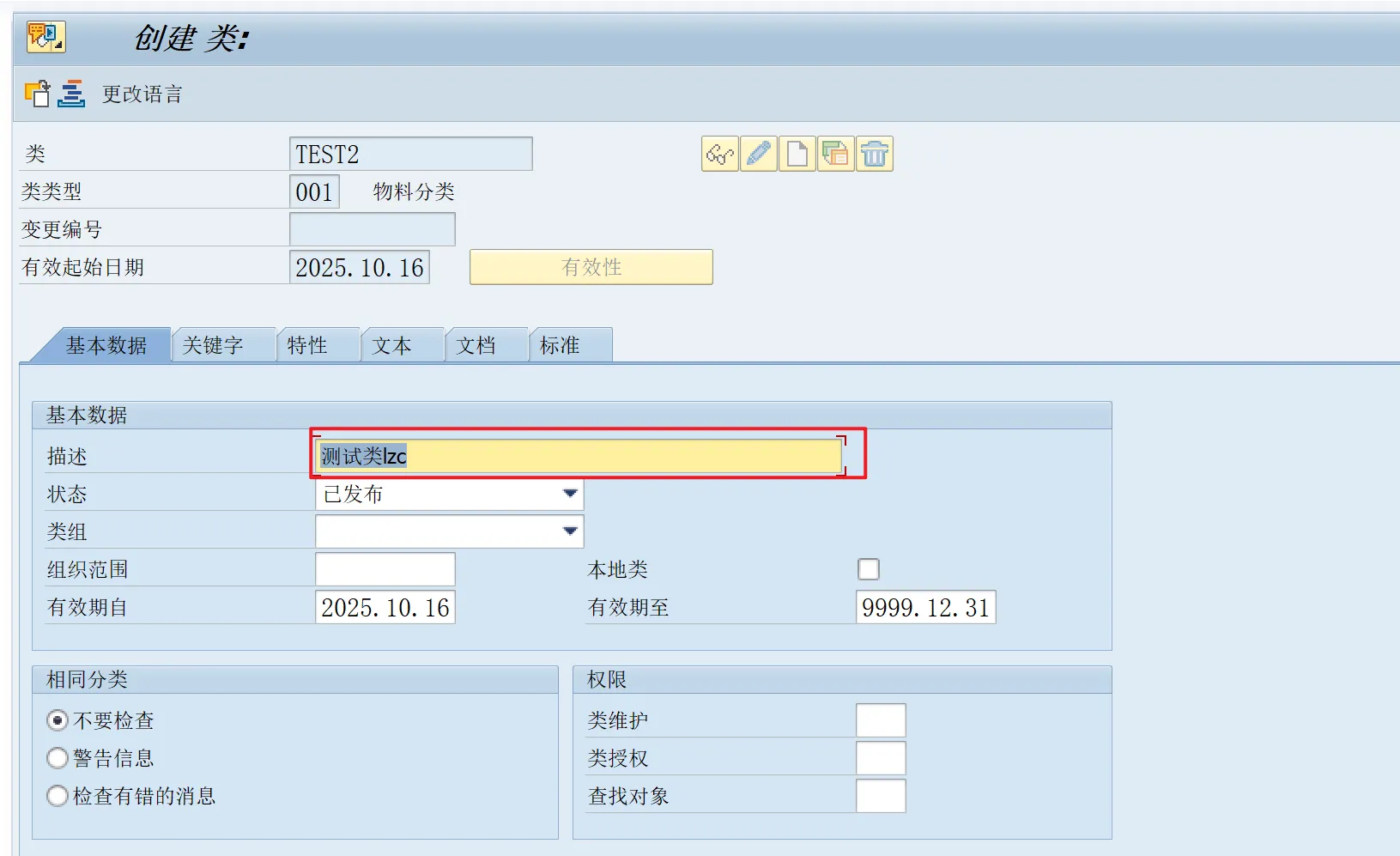Click the blank page create icon
The height and width of the screenshot is (856, 1400).
click(x=797, y=155)
